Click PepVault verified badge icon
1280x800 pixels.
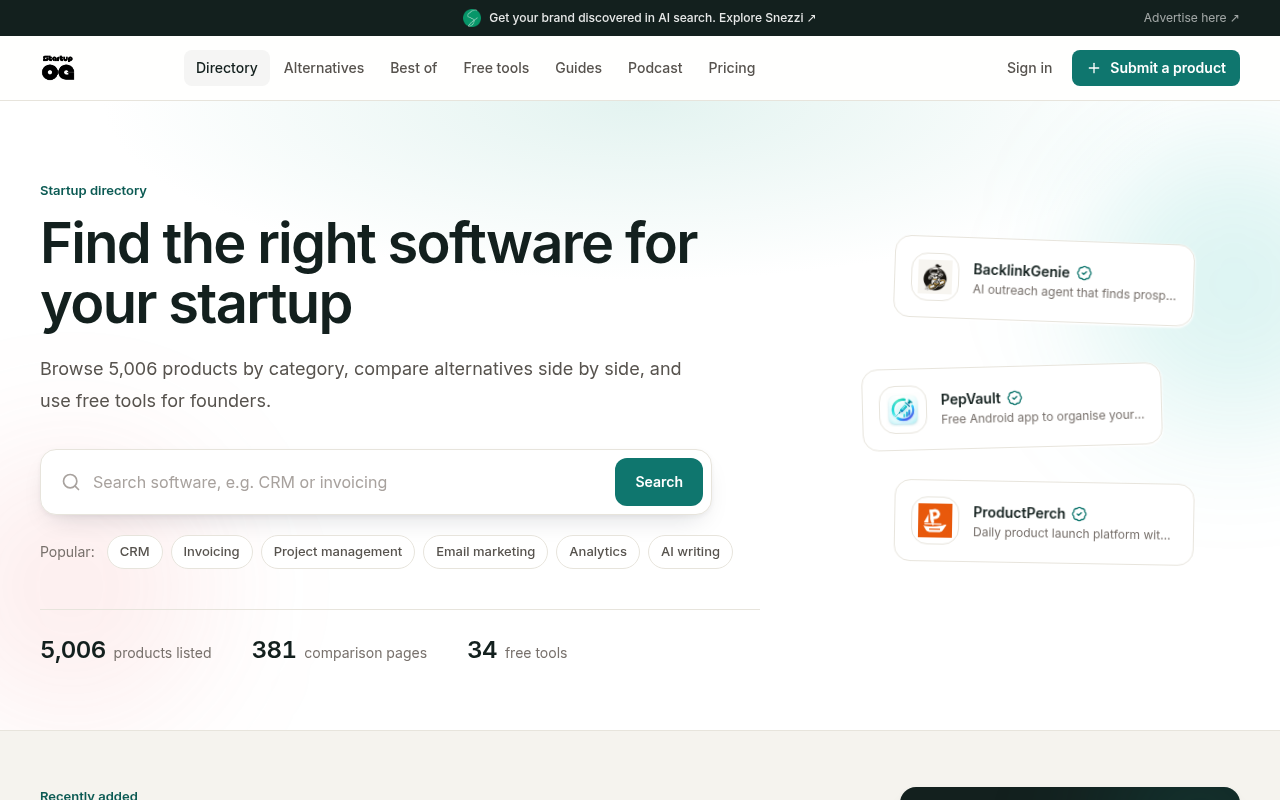(x=1015, y=398)
